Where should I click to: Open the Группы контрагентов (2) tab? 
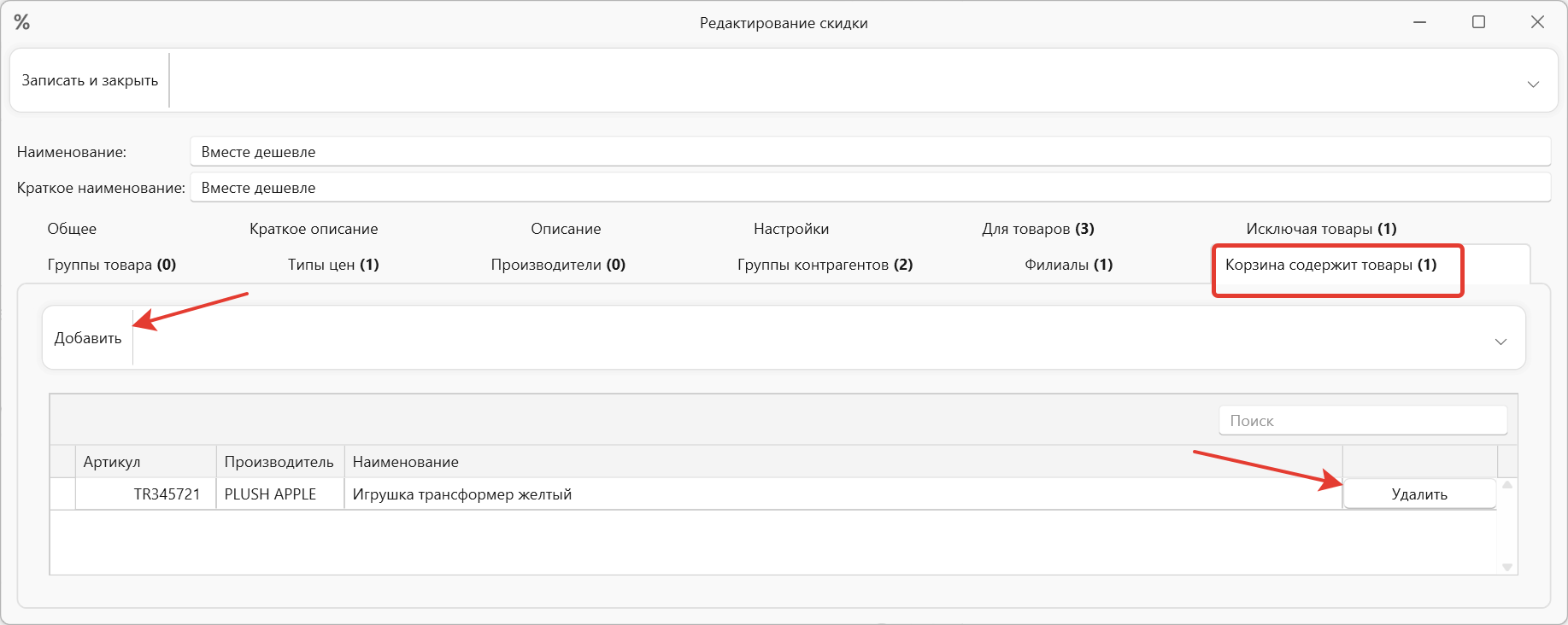(825, 265)
